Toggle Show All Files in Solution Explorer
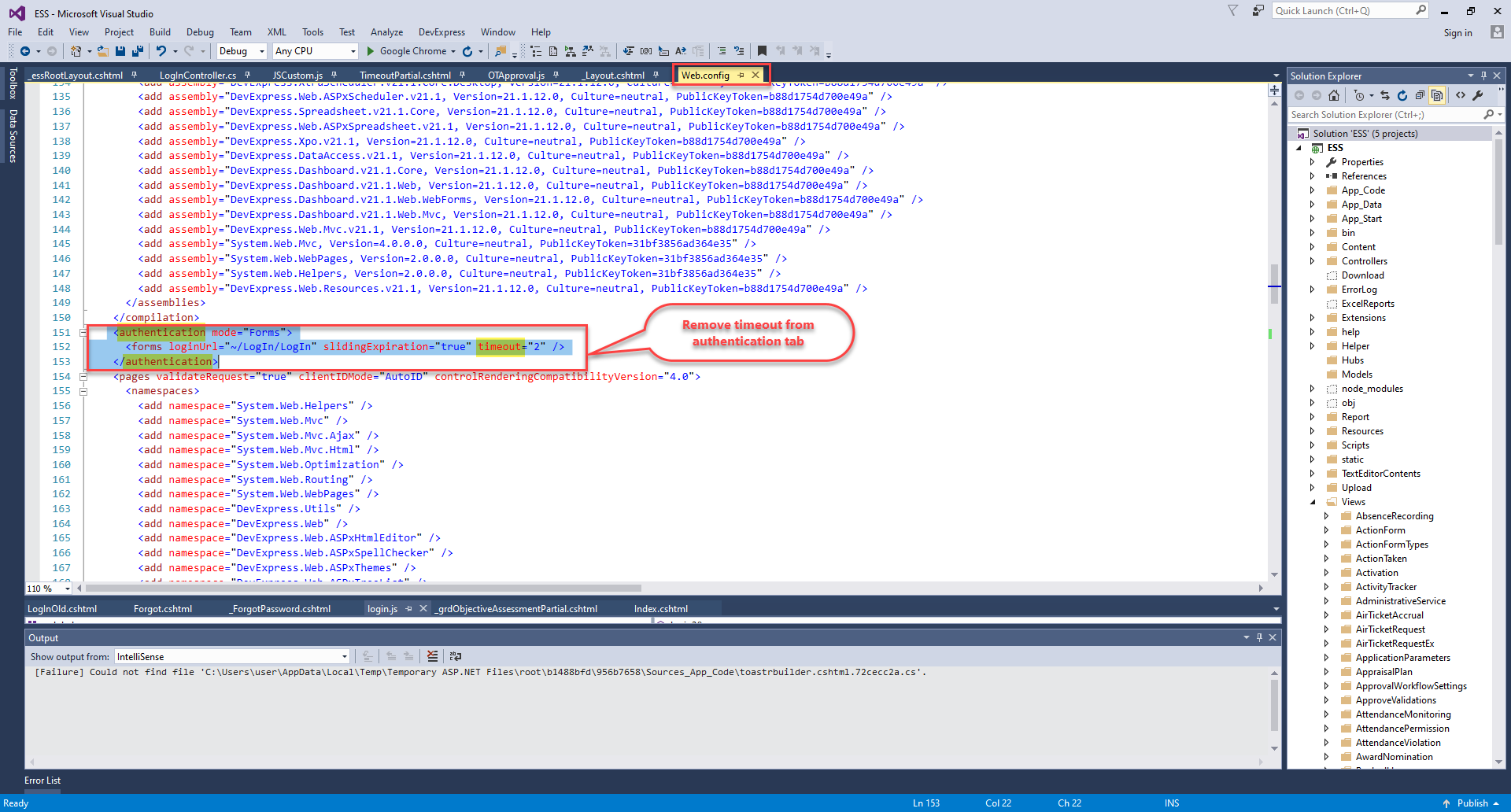The width and height of the screenshot is (1511, 812). click(1437, 95)
